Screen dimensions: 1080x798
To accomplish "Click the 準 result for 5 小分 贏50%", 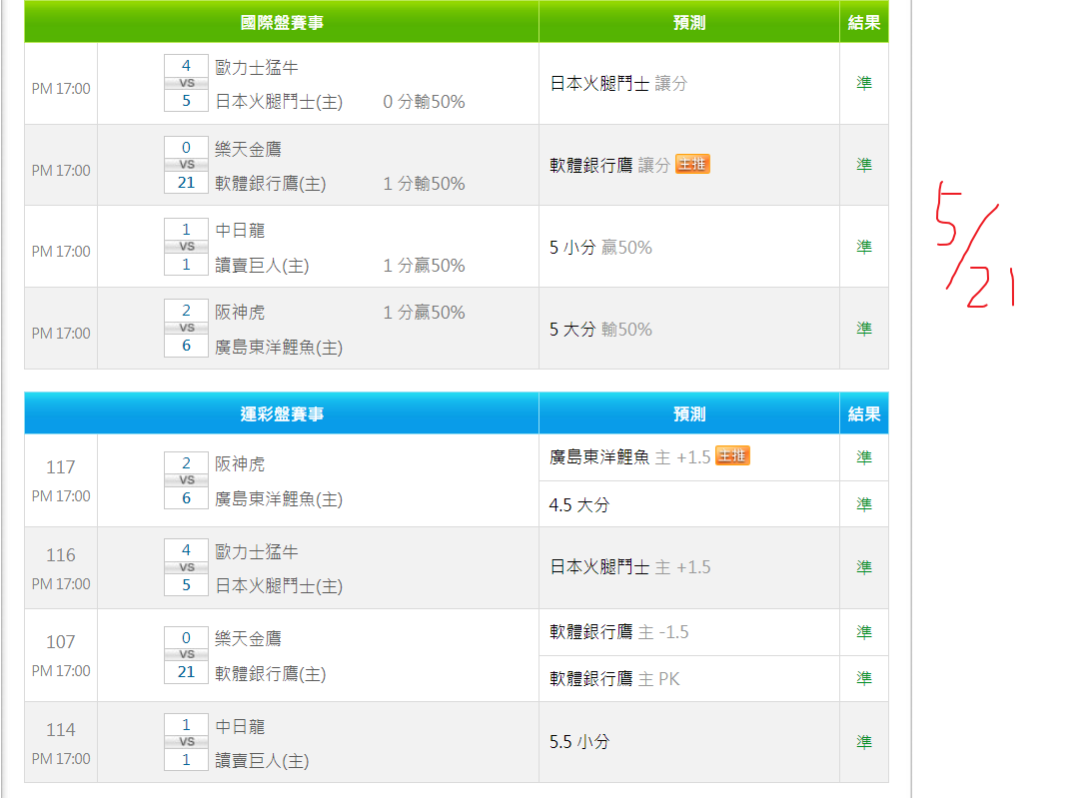I will (864, 247).
